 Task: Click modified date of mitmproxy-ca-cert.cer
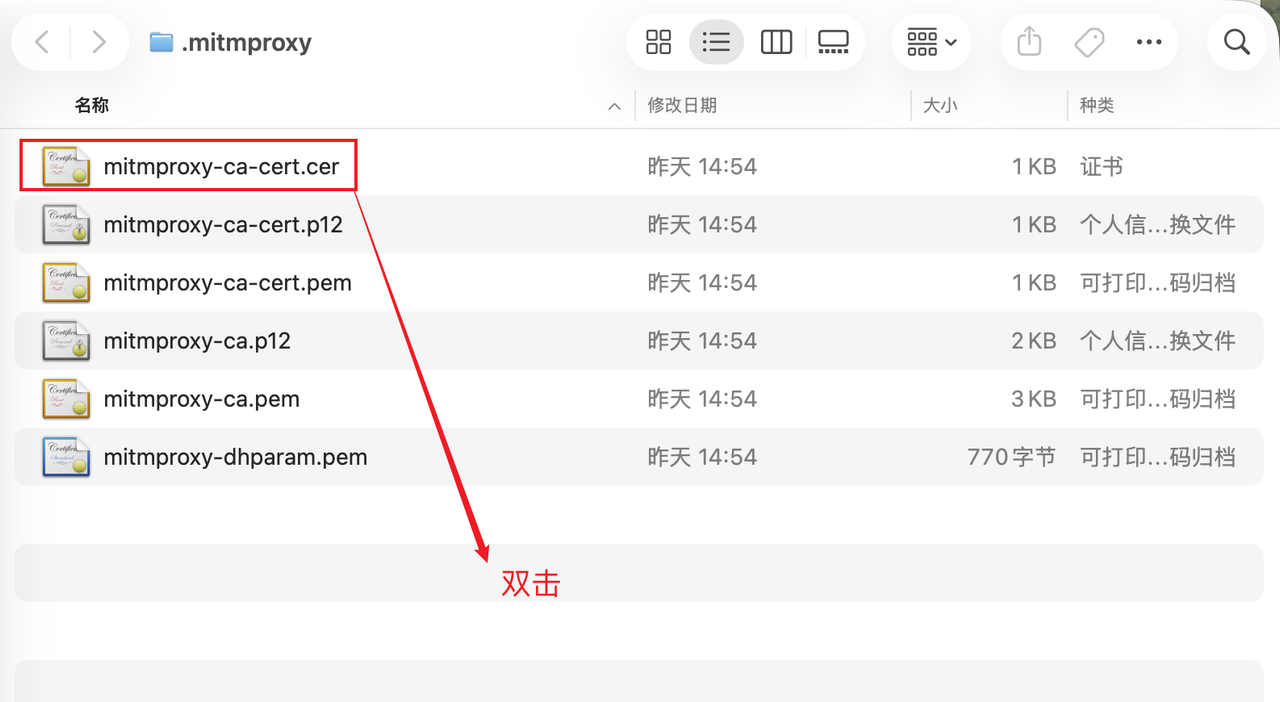702,167
